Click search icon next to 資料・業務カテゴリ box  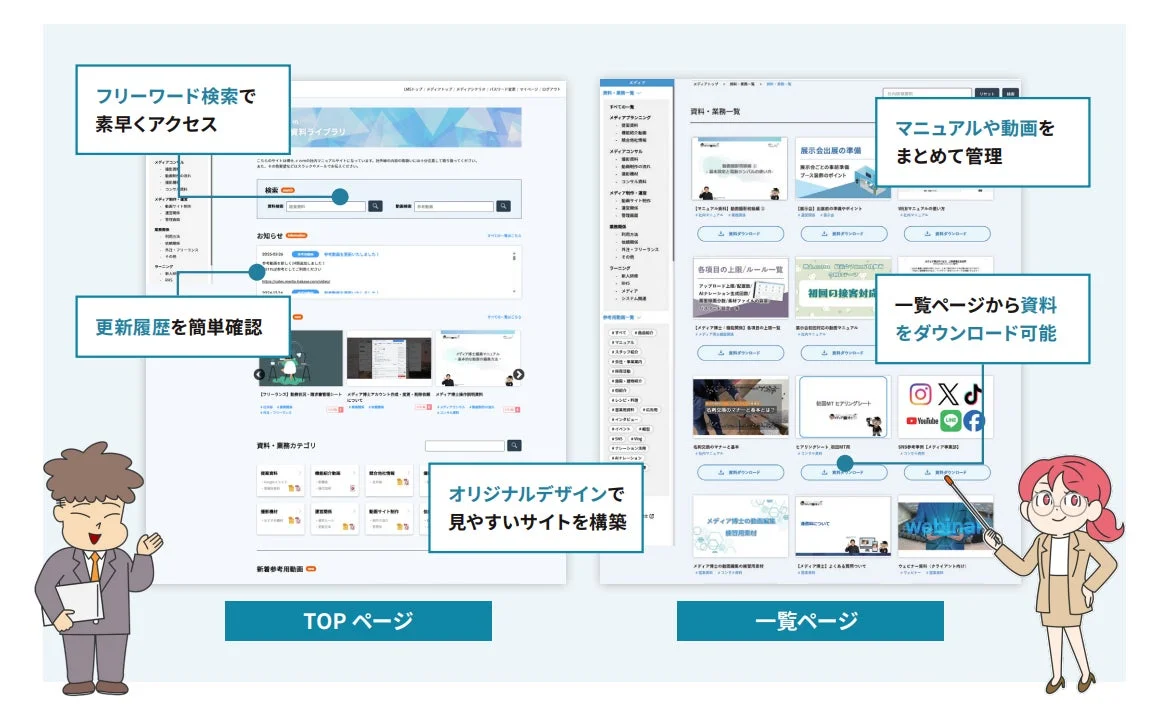514,445
